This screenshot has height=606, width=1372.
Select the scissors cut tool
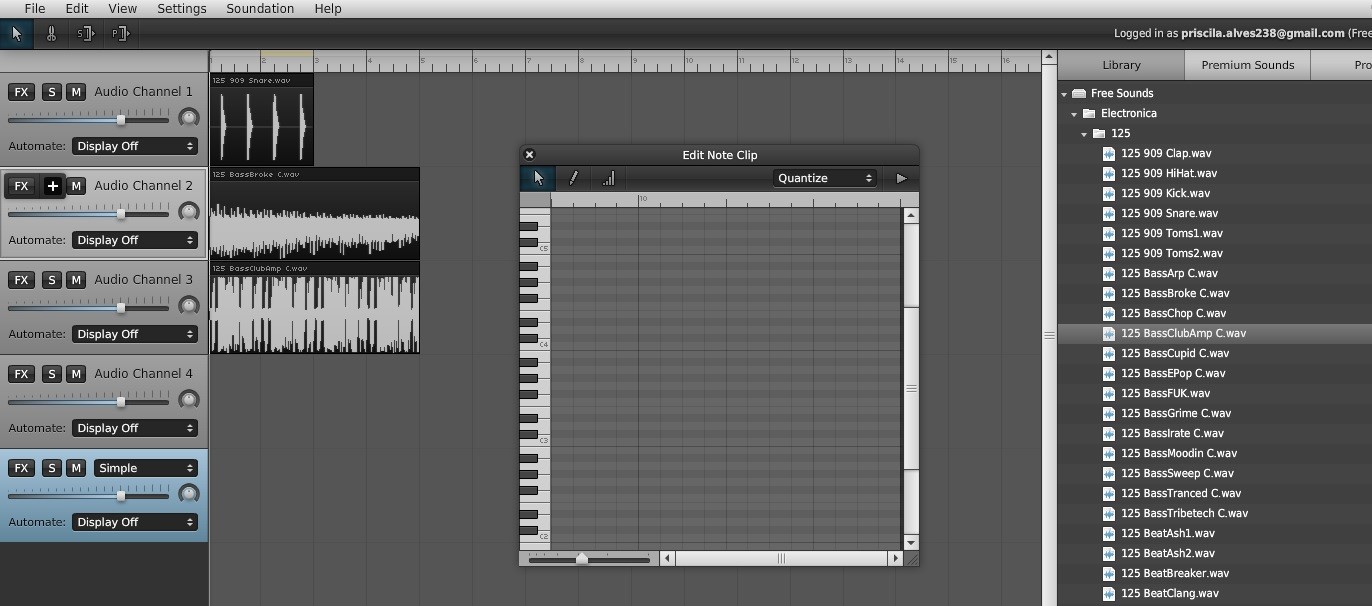50,33
